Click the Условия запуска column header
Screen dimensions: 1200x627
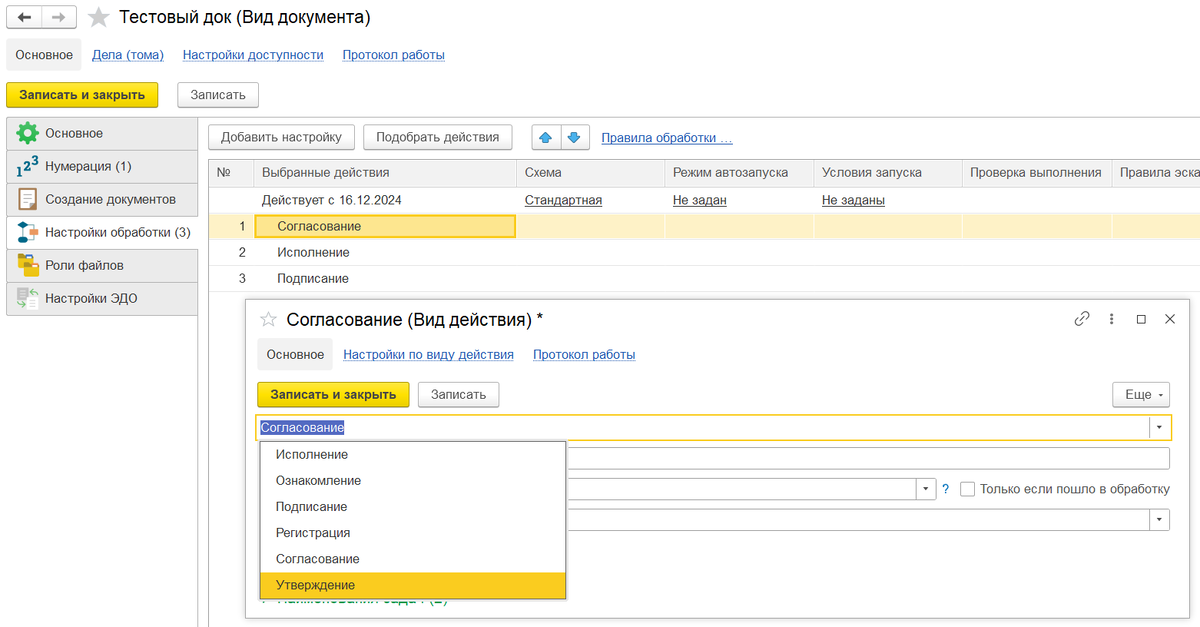tap(887, 172)
